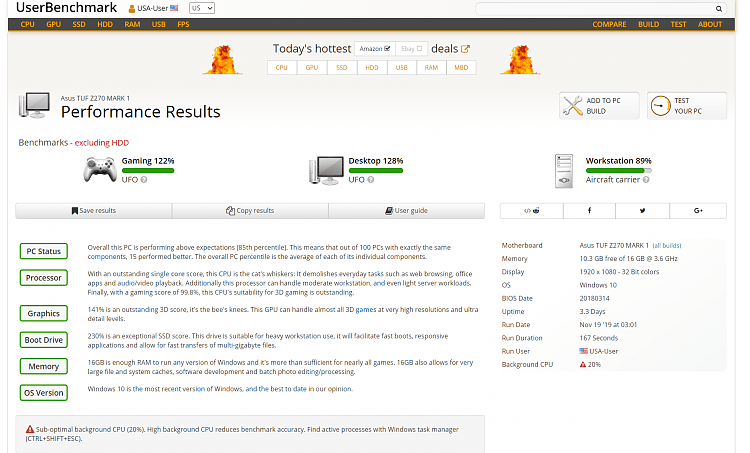Click the sub-optimal CPU warning icon
The width and height of the screenshot is (750, 453).
[x=30, y=430]
